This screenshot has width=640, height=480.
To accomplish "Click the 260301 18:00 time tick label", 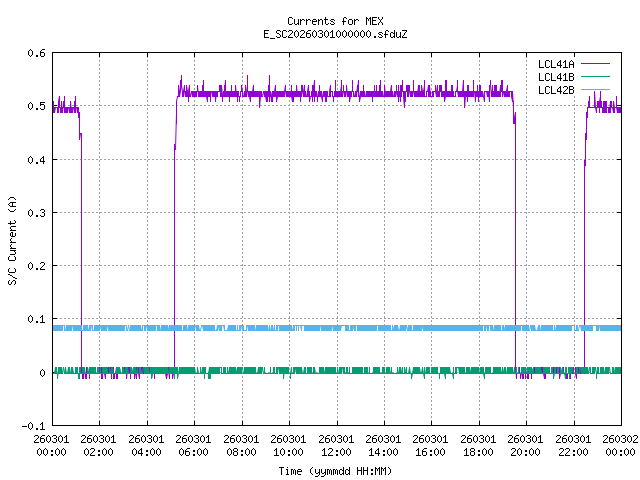I will coord(478,445).
